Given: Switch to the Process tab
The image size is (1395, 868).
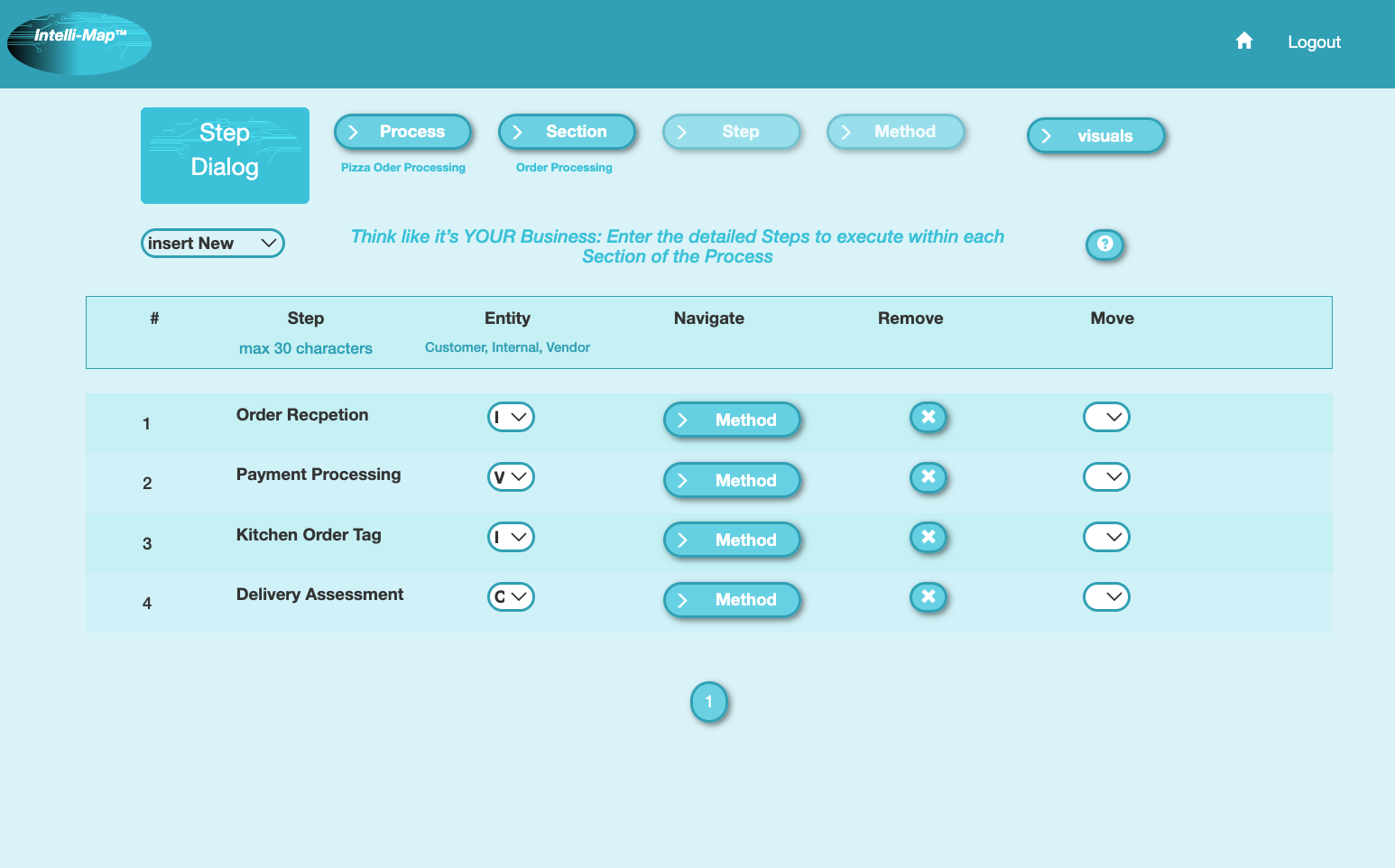Looking at the screenshot, I should tap(402, 131).
